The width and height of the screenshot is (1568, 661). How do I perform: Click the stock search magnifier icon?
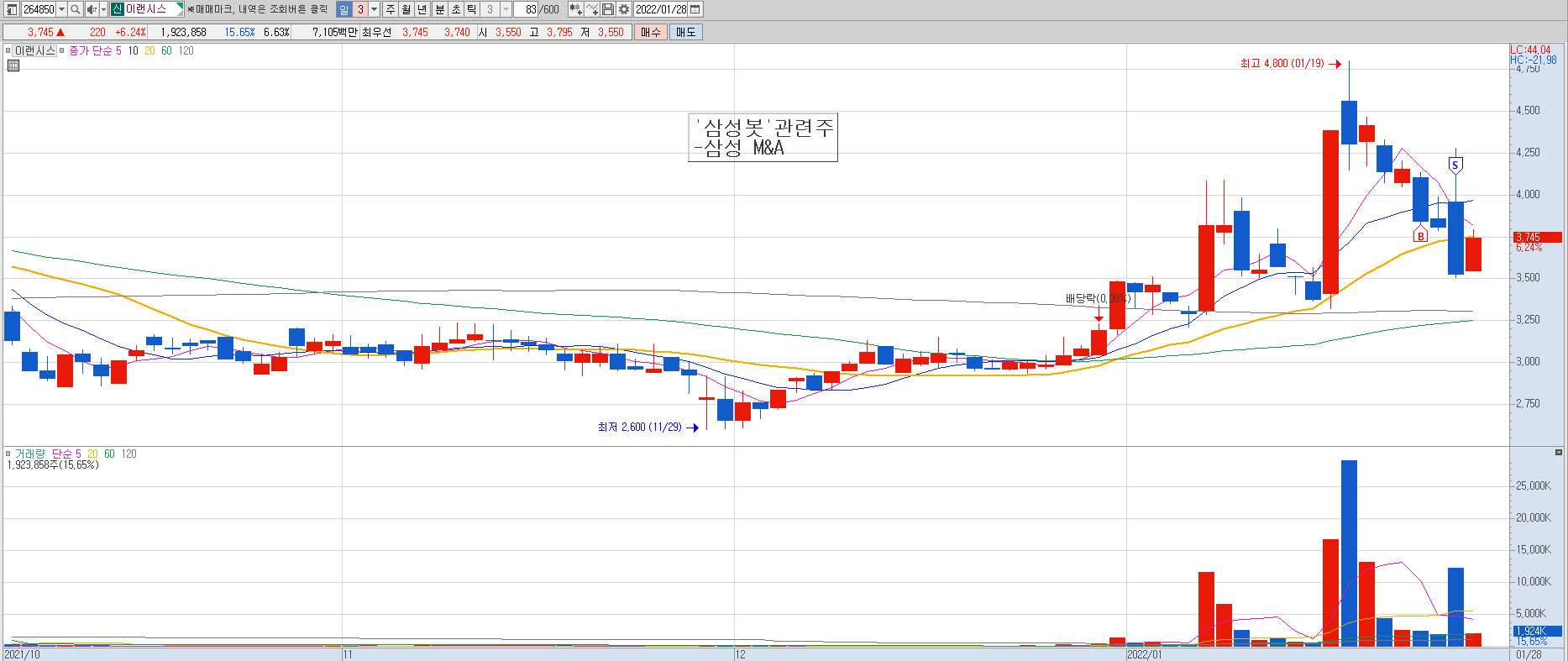pyautogui.click(x=75, y=9)
